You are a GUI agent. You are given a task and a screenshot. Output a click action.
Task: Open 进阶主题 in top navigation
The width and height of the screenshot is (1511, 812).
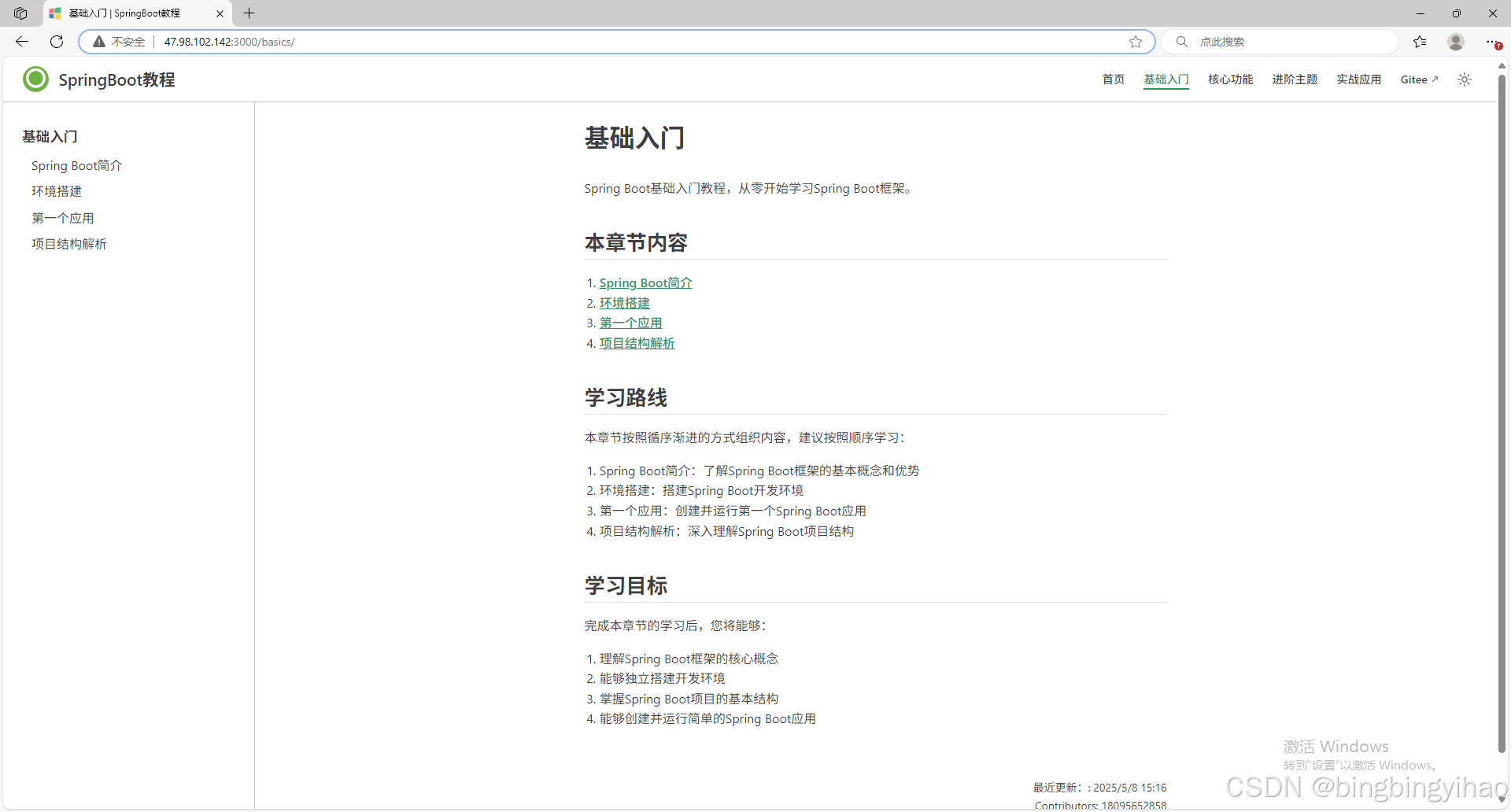click(1295, 79)
